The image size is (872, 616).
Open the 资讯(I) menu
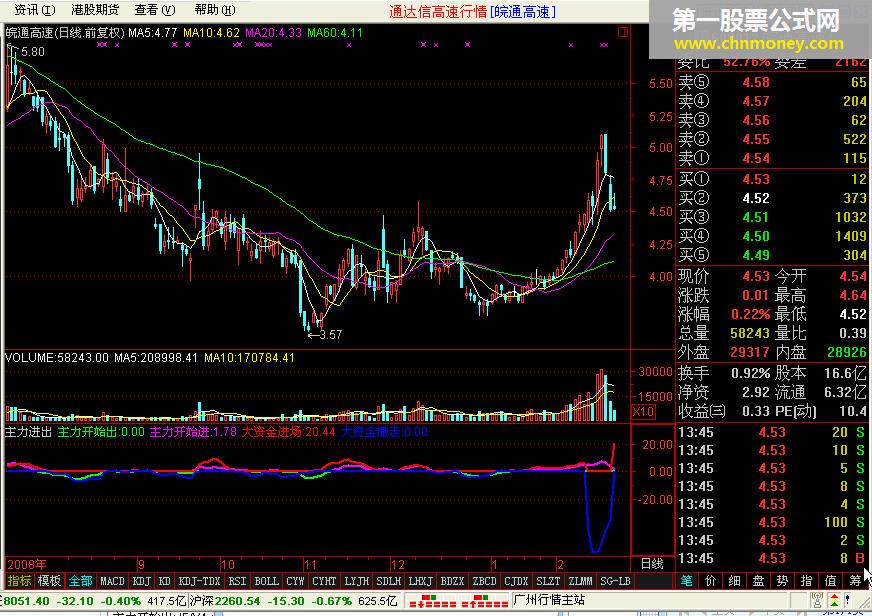35,10
